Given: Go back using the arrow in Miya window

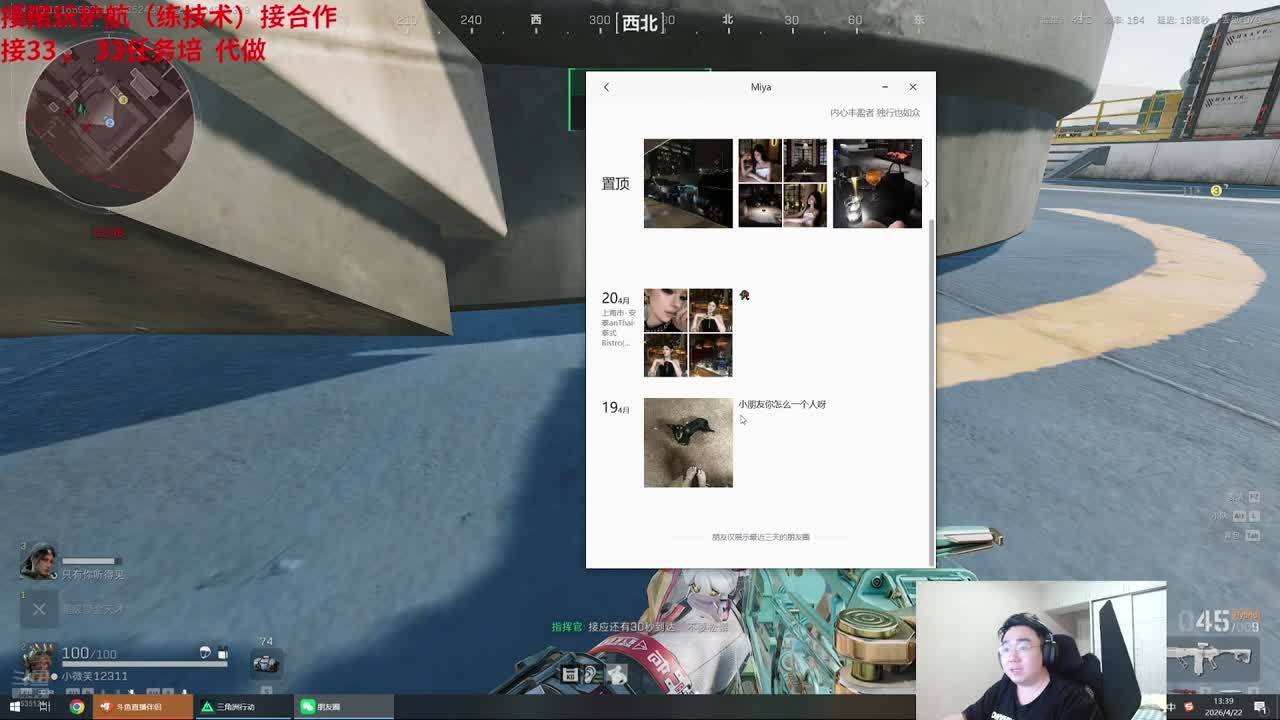Looking at the screenshot, I should [606, 87].
